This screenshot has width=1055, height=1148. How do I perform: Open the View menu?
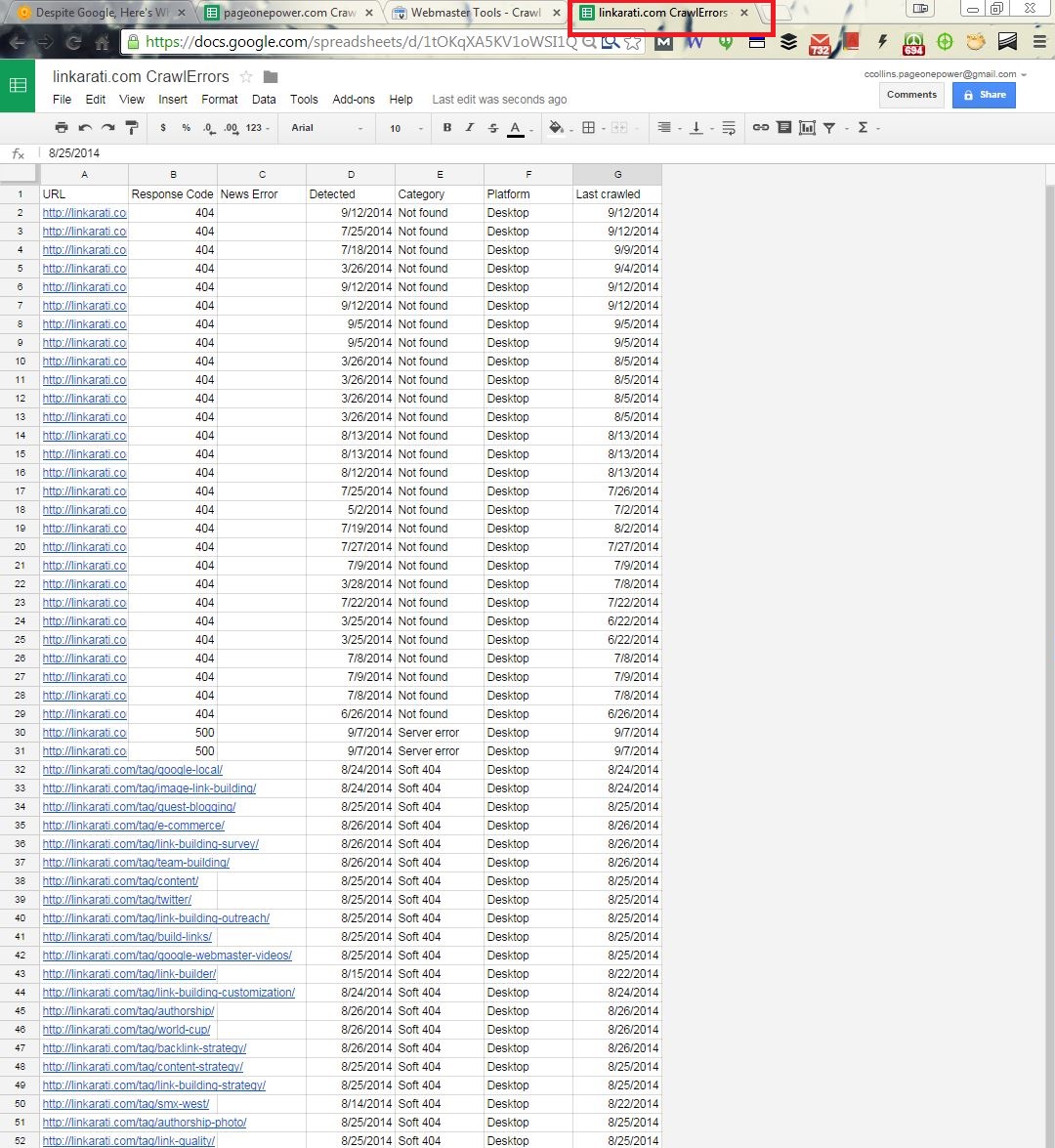point(132,100)
